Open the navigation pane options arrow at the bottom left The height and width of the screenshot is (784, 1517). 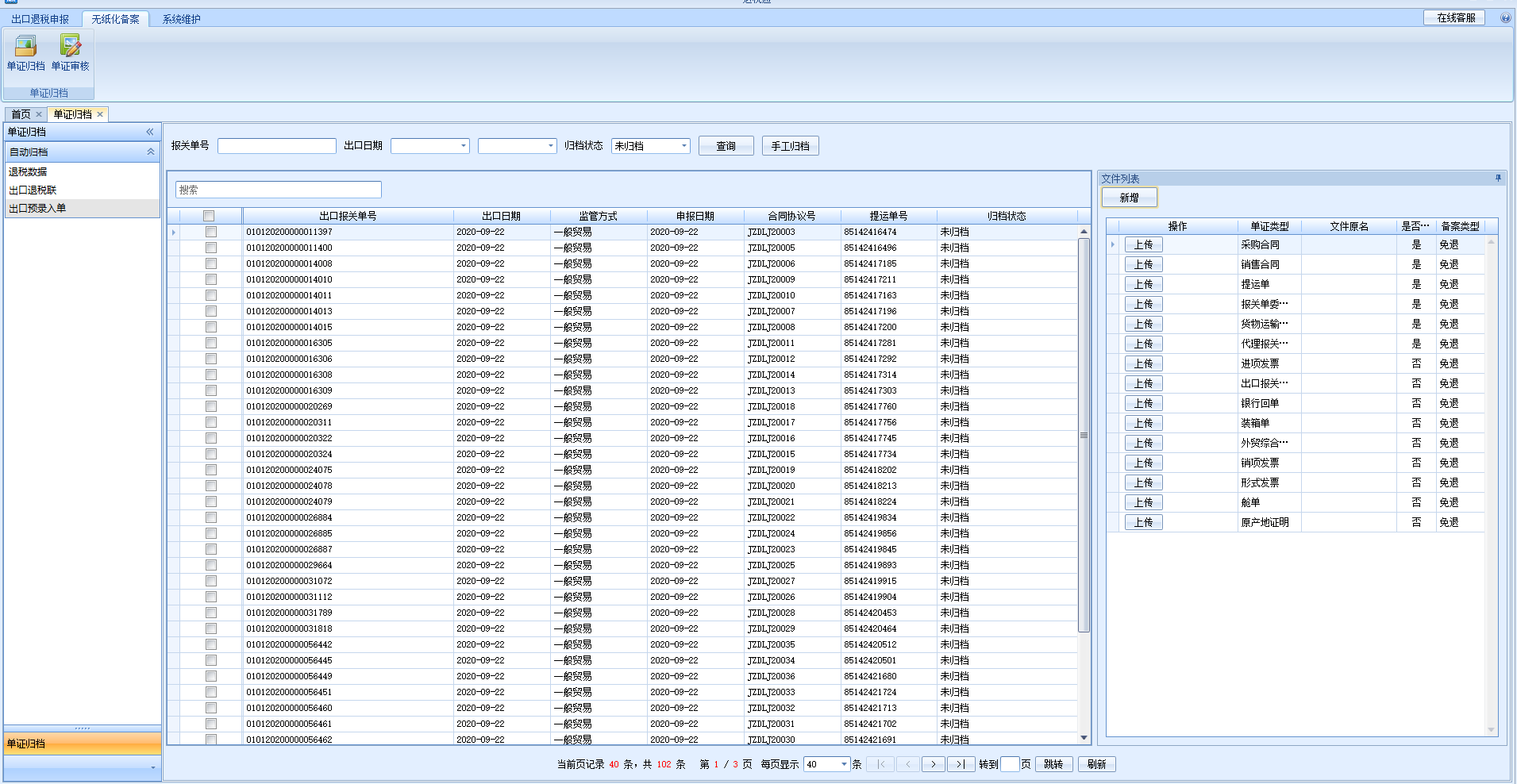point(152,767)
